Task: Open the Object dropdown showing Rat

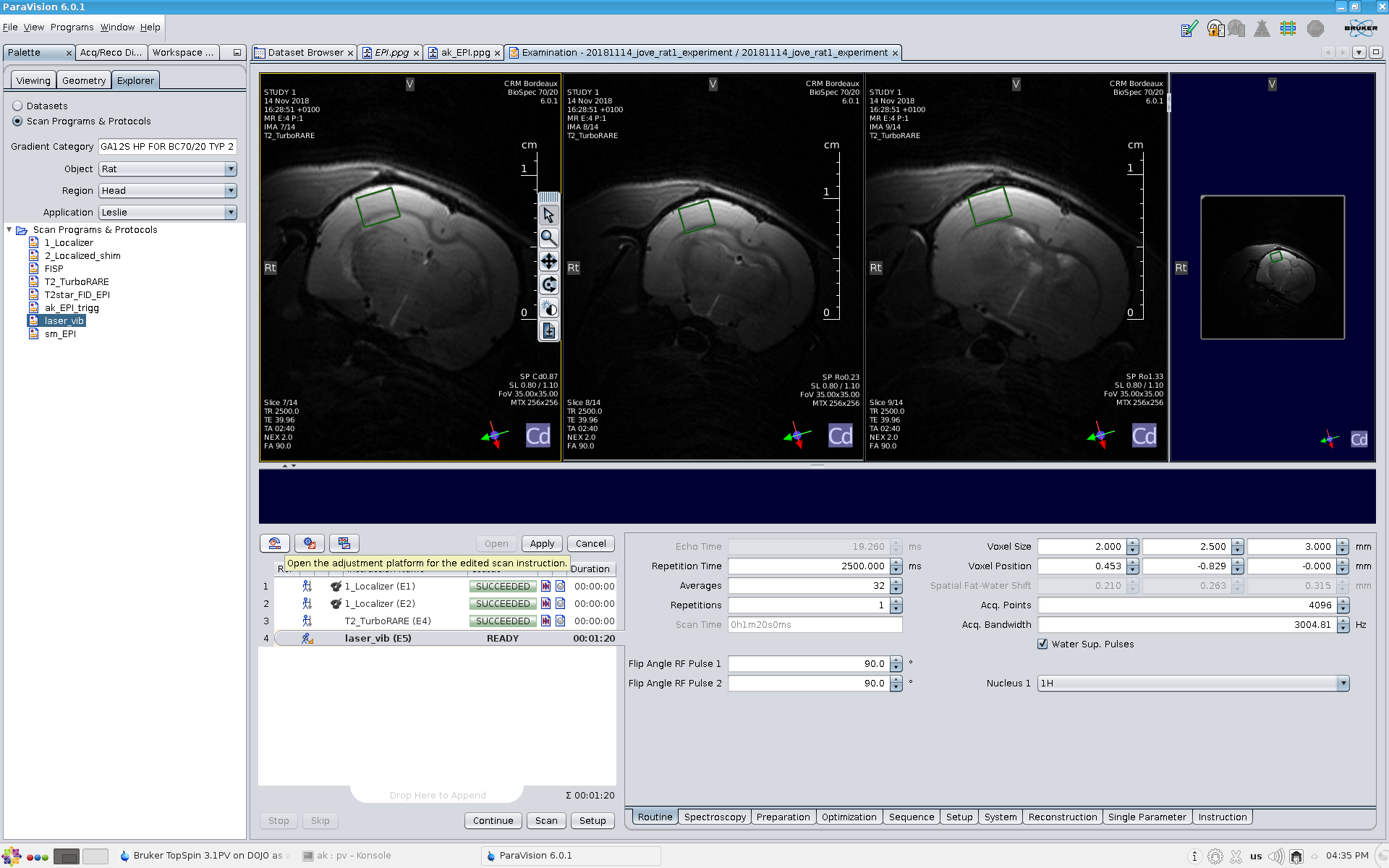Action: point(168,169)
